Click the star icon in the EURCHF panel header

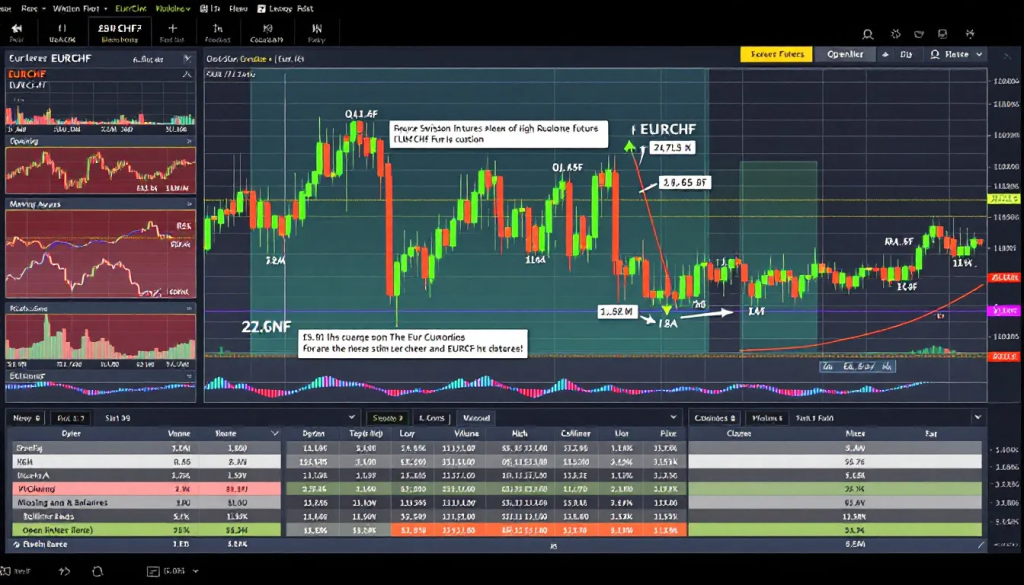[187, 58]
